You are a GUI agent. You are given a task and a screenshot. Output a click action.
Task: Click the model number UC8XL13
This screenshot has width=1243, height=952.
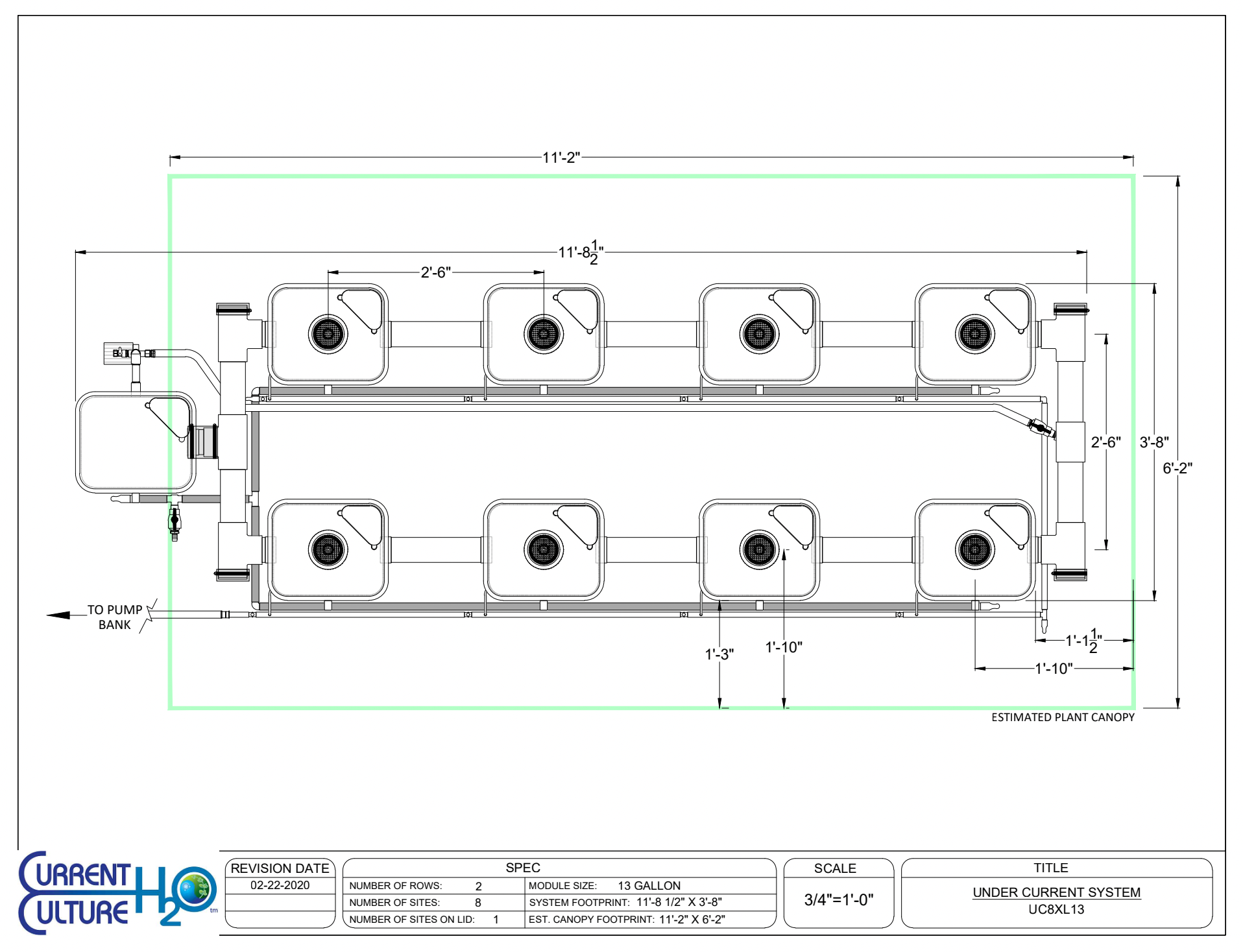click(1056, 909)
